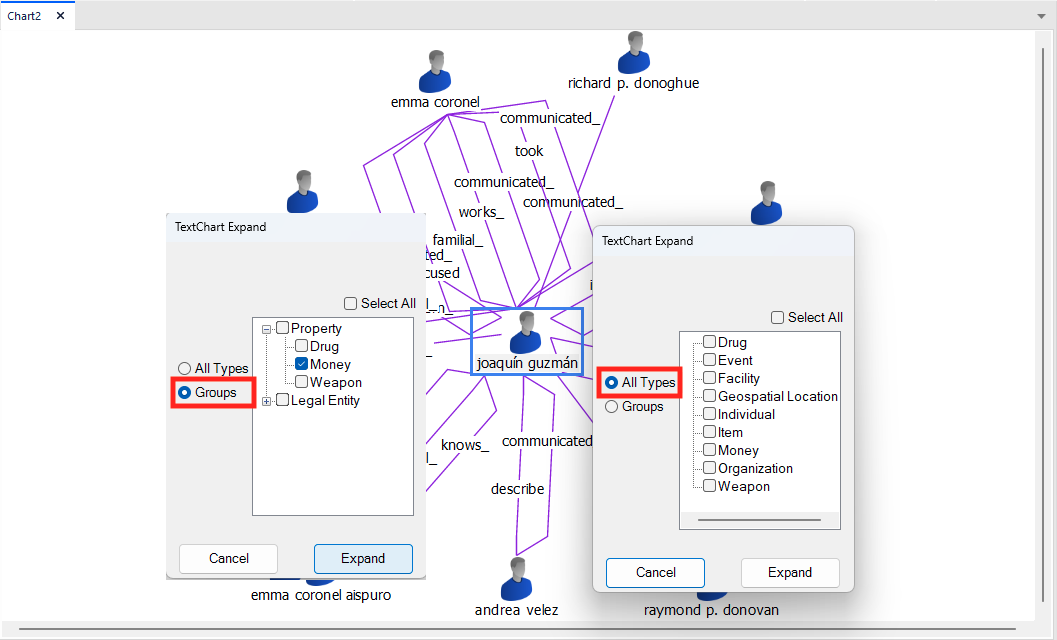Select the person icon above the right dialog
Image resolution: width=1057 pixels, height=640 pixels.
[767, 203]
